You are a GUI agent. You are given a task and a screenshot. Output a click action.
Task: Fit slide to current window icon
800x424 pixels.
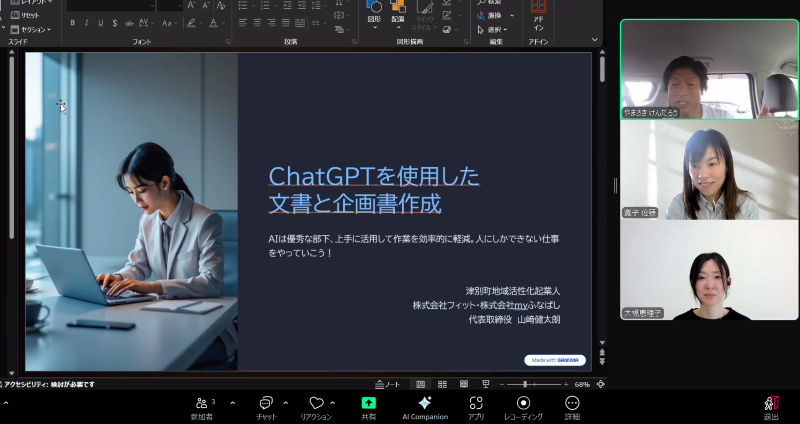click(x=601, y=384)
